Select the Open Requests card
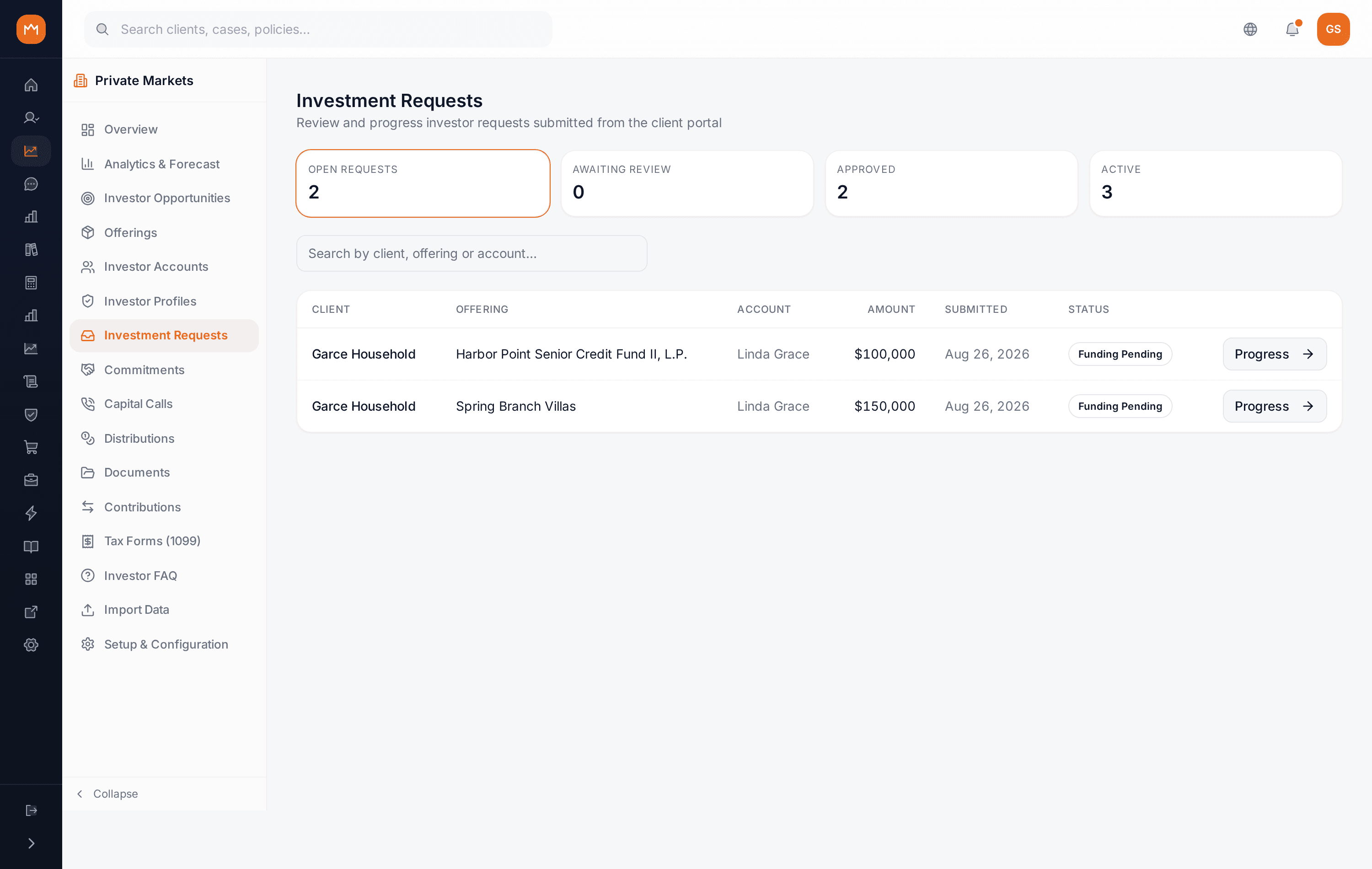 pos(423,183)
